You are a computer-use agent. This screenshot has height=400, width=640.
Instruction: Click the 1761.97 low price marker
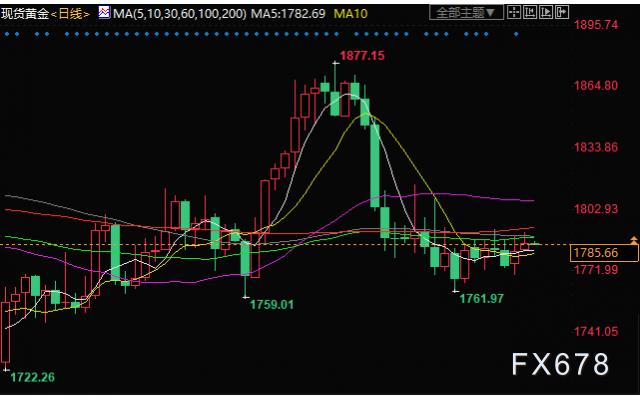(482, 299)
